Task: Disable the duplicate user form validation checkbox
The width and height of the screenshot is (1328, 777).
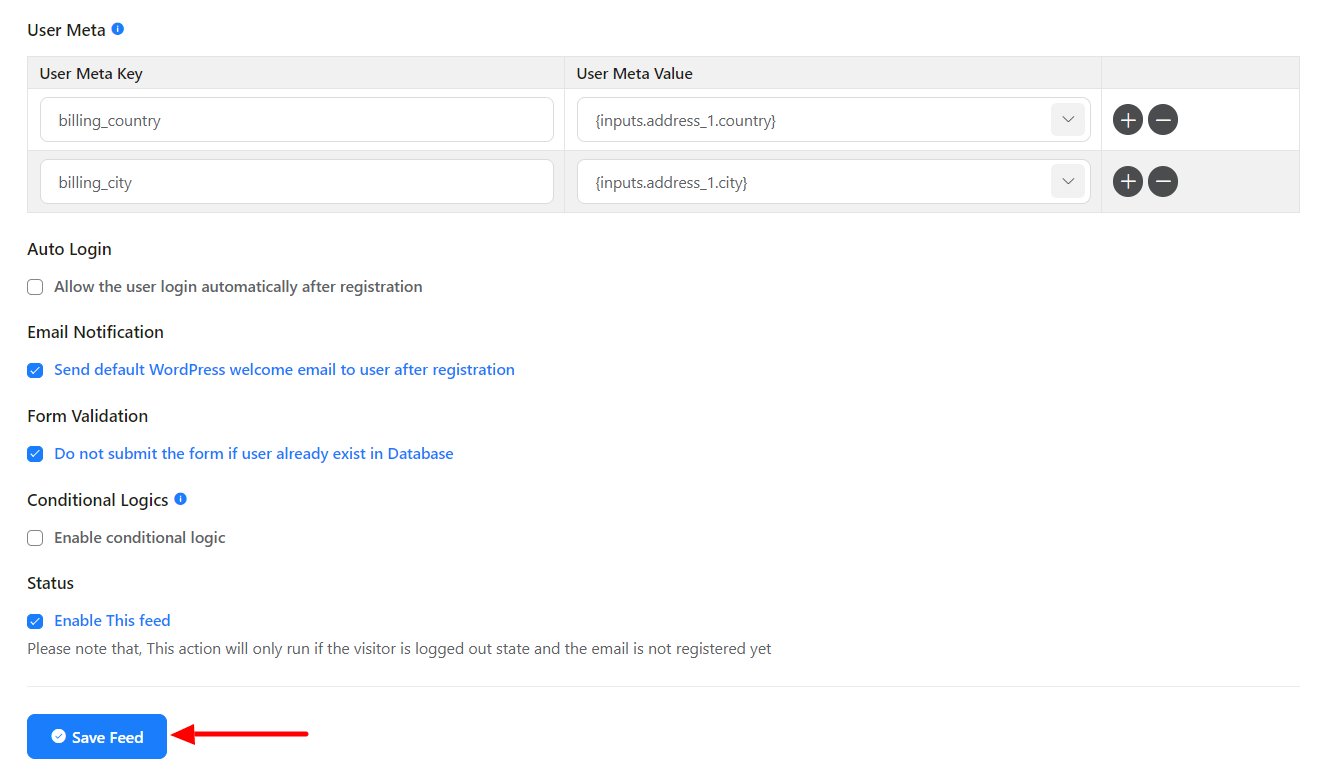Action: 35,454
